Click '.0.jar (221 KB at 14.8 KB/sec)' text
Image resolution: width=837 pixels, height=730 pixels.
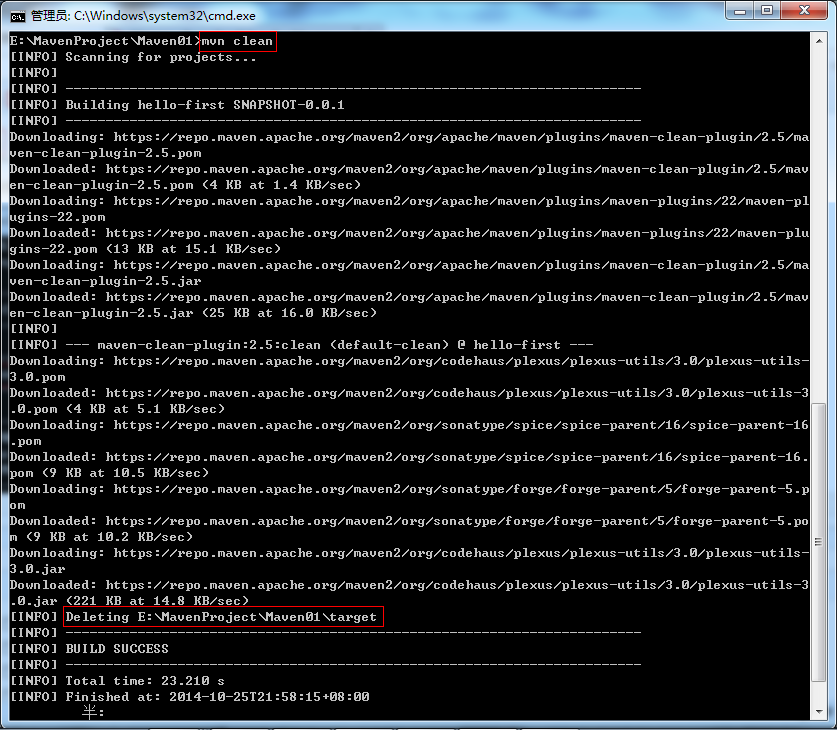(129, 601)
